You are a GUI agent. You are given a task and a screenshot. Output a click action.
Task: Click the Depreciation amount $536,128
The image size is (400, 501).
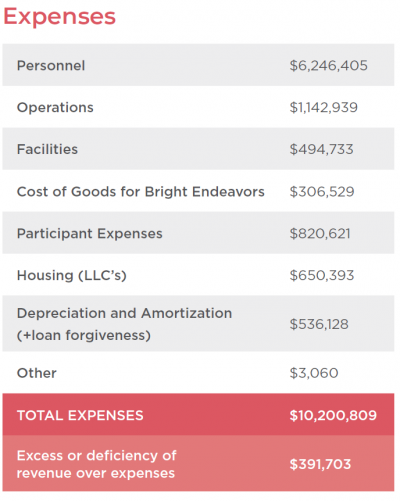(x=319, y=324)
